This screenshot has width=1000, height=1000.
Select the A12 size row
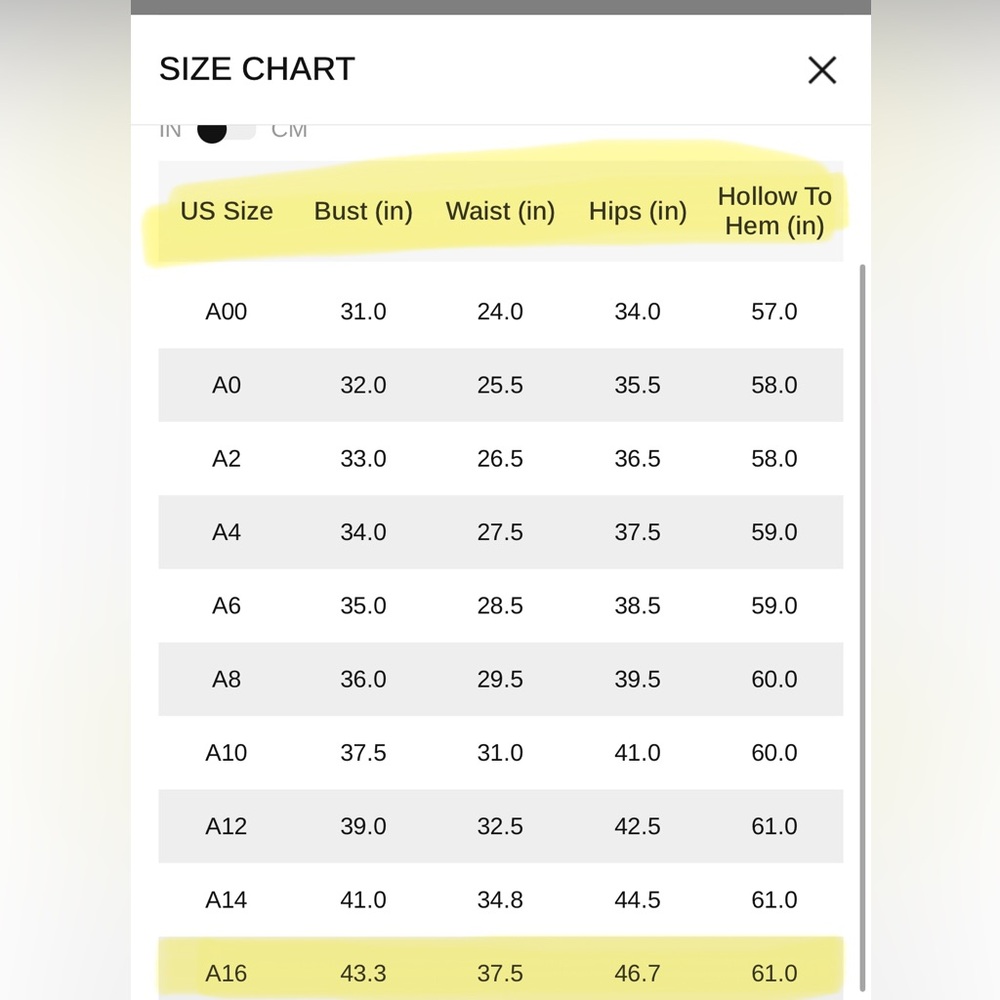tap(501, 826)
